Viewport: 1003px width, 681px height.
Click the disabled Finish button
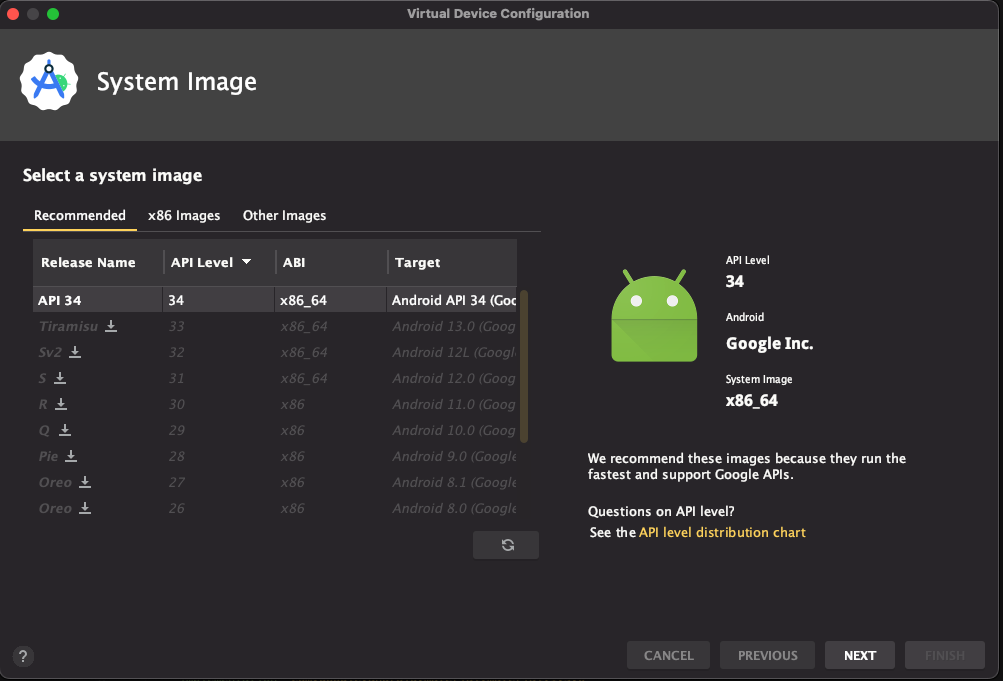tap(945, 655)
